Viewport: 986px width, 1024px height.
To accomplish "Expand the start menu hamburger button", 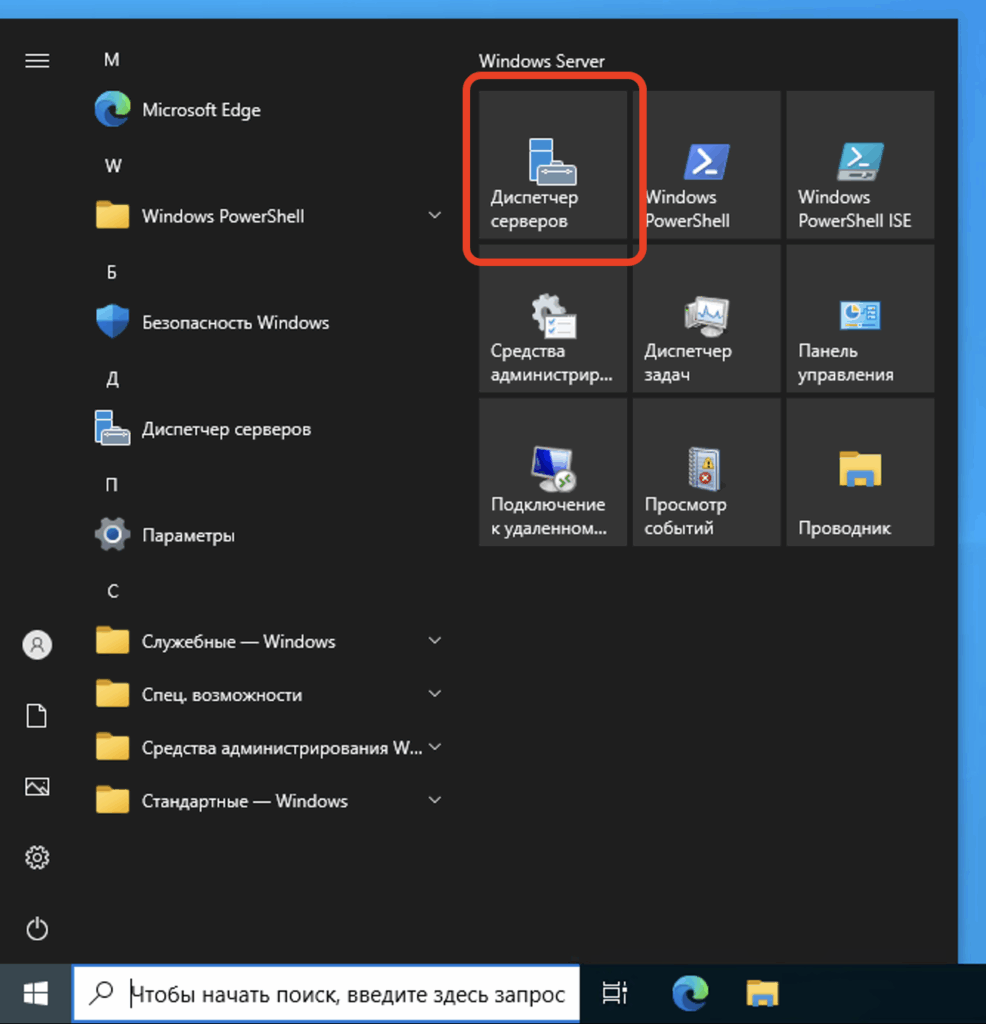I will pyautogui.click(x=37, y=61).
